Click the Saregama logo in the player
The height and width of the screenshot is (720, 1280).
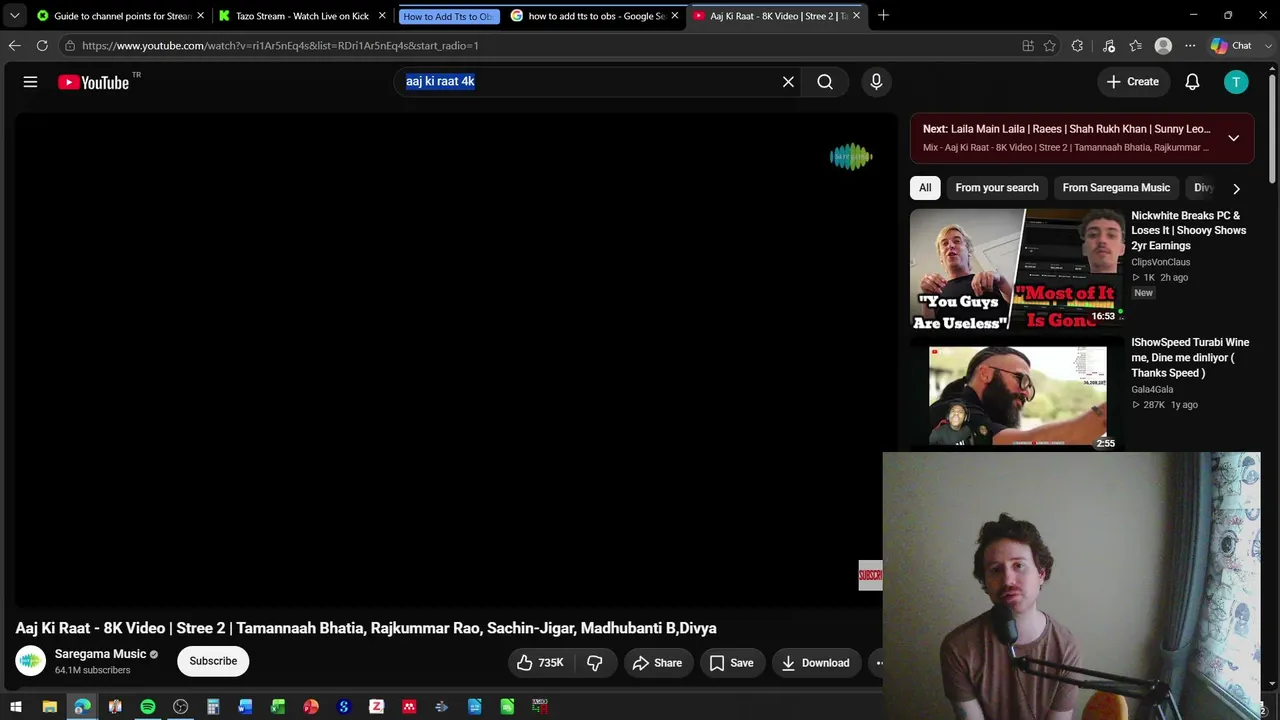(x=851, y=157)
